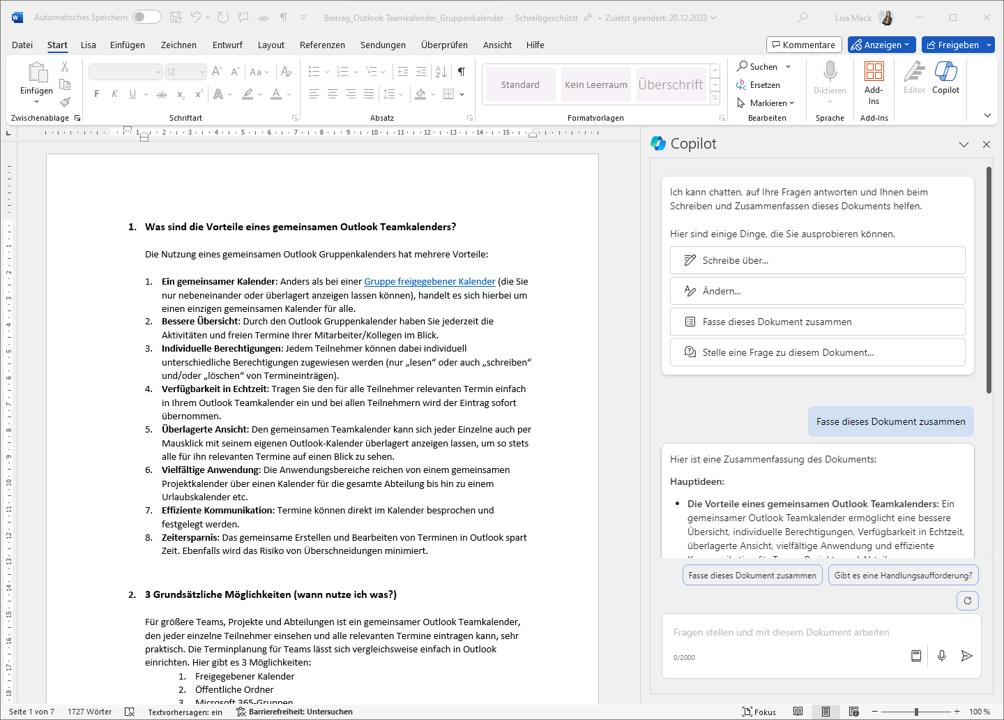
Task: Click the center alignment icon
Action: pyautogui.click(x=332, y=94)
